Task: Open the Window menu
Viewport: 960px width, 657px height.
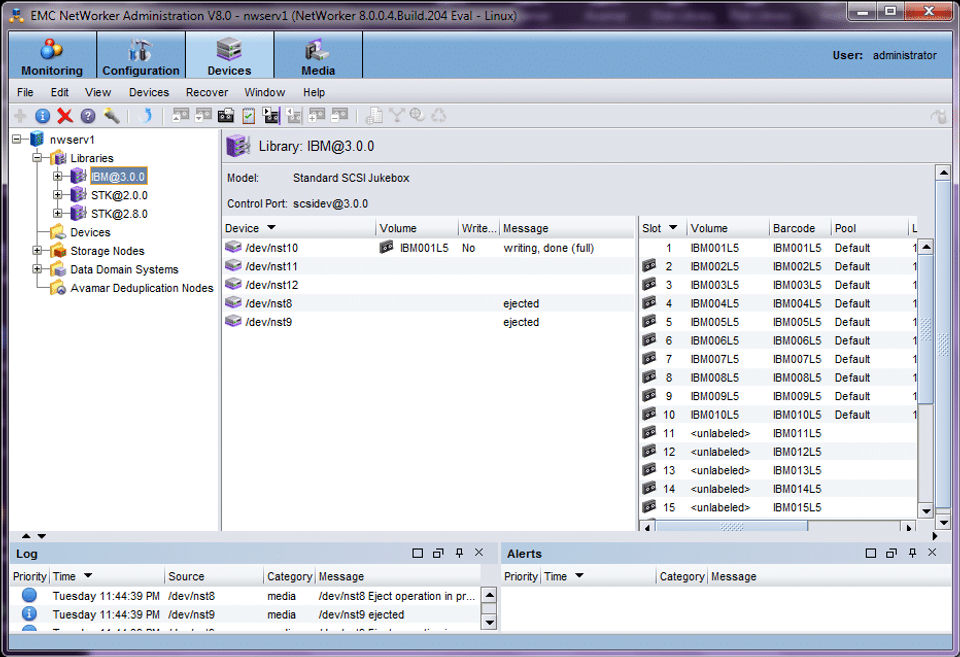Action: click(x=264, y=92)
